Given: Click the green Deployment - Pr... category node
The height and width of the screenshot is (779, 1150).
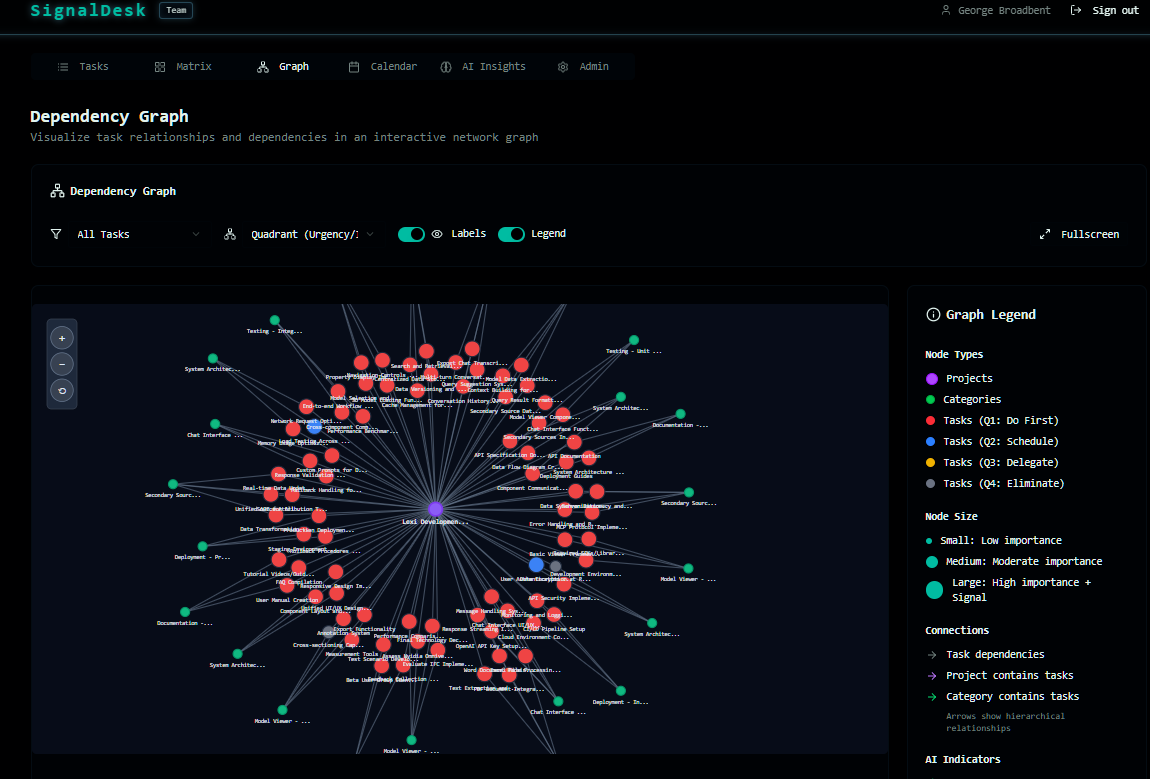Looking at the screenshot, I should coord(202,546).
